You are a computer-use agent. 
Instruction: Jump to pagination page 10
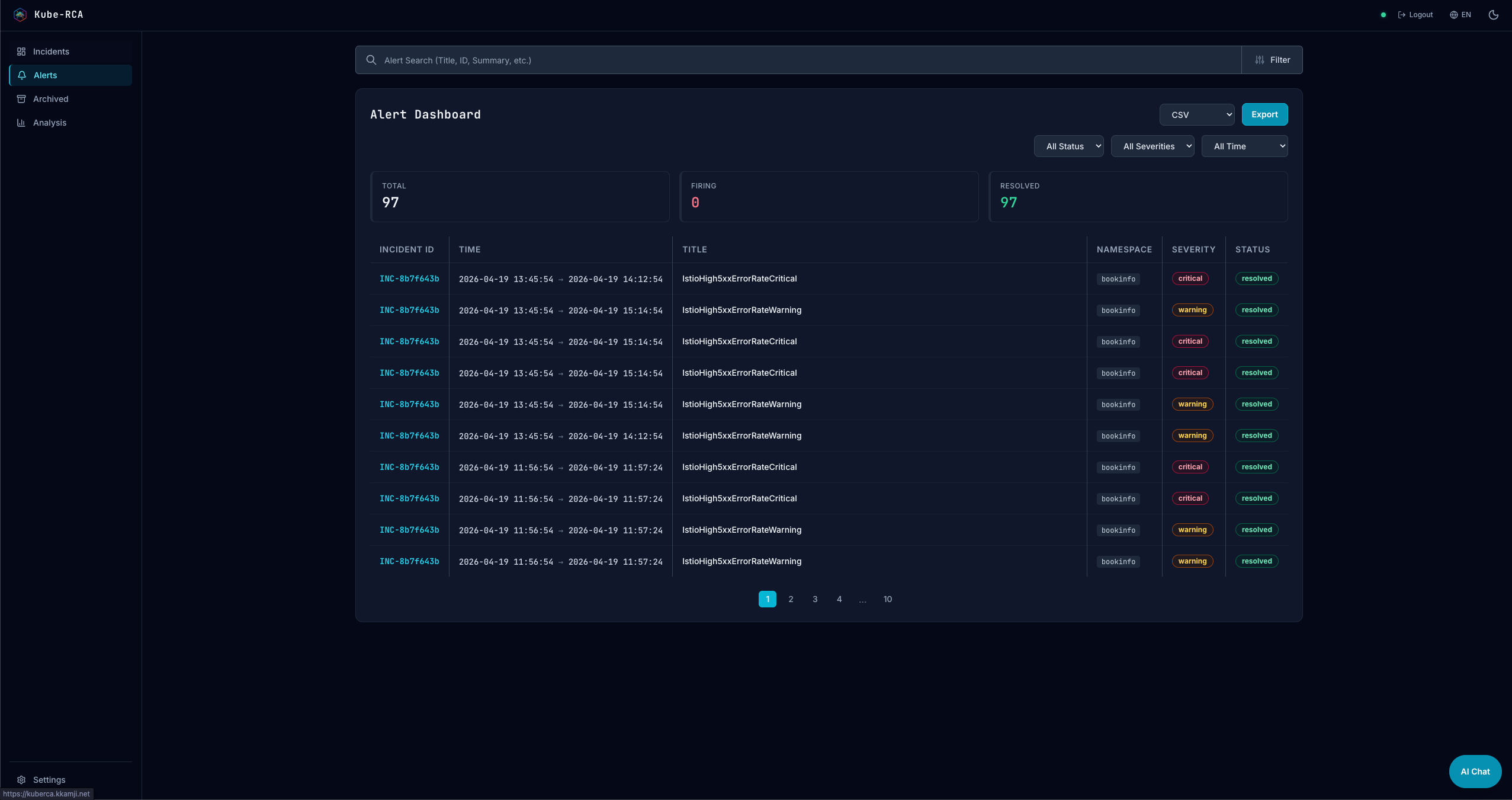[x=888, y=599]
